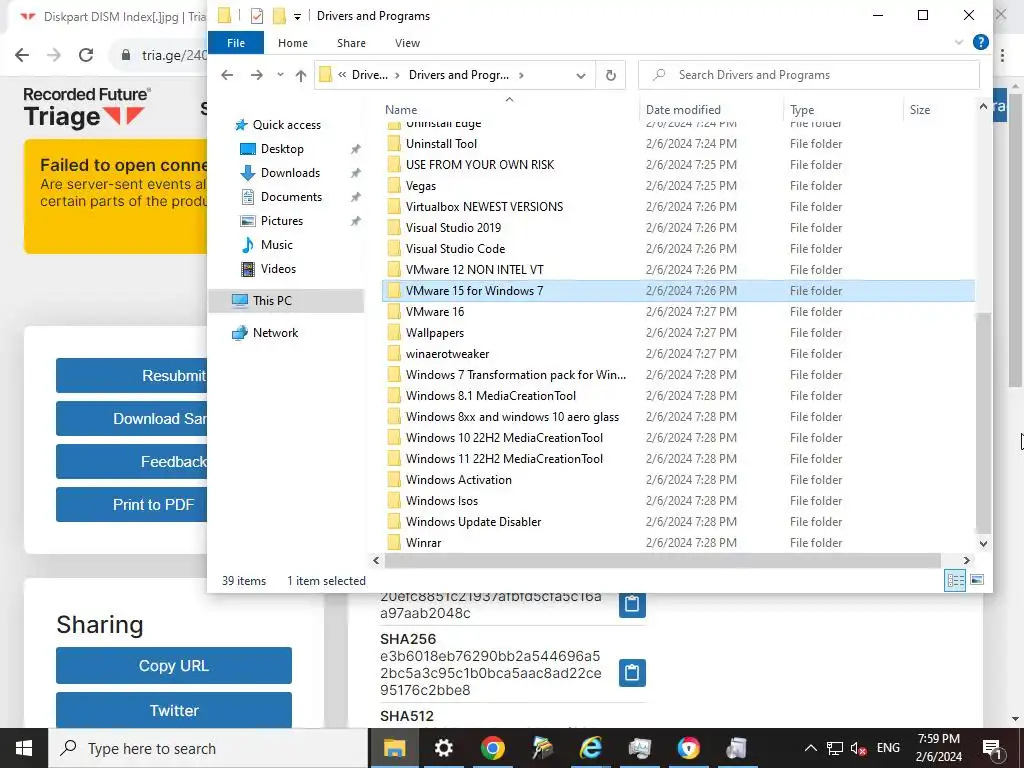This screenshot has width=1024, height=768.
Task: Open the Share ribbon tab
Action: pos(351,43)
